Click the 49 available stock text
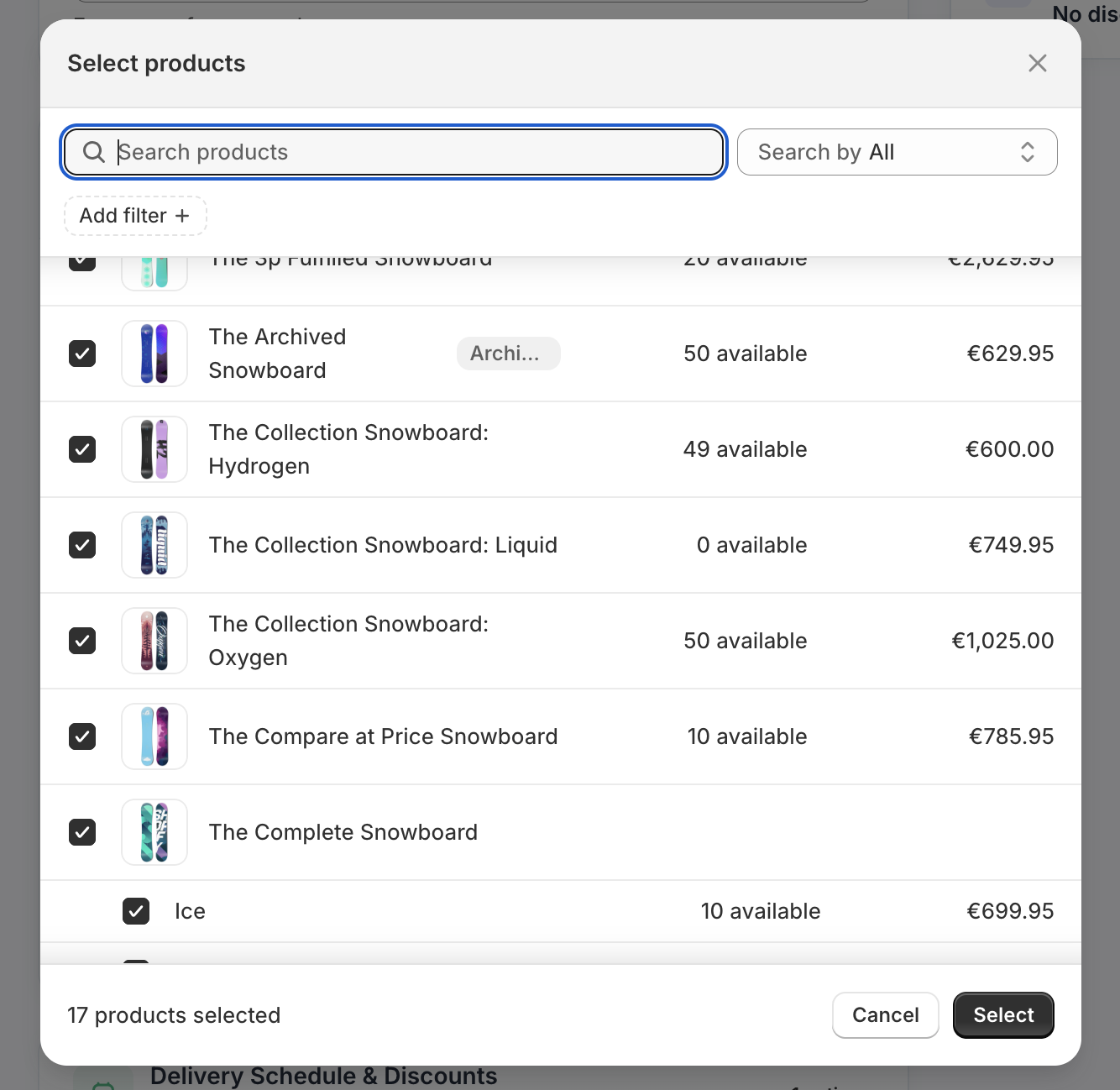Viewport: 1120px width, 1090px height. tap(746, 449)
